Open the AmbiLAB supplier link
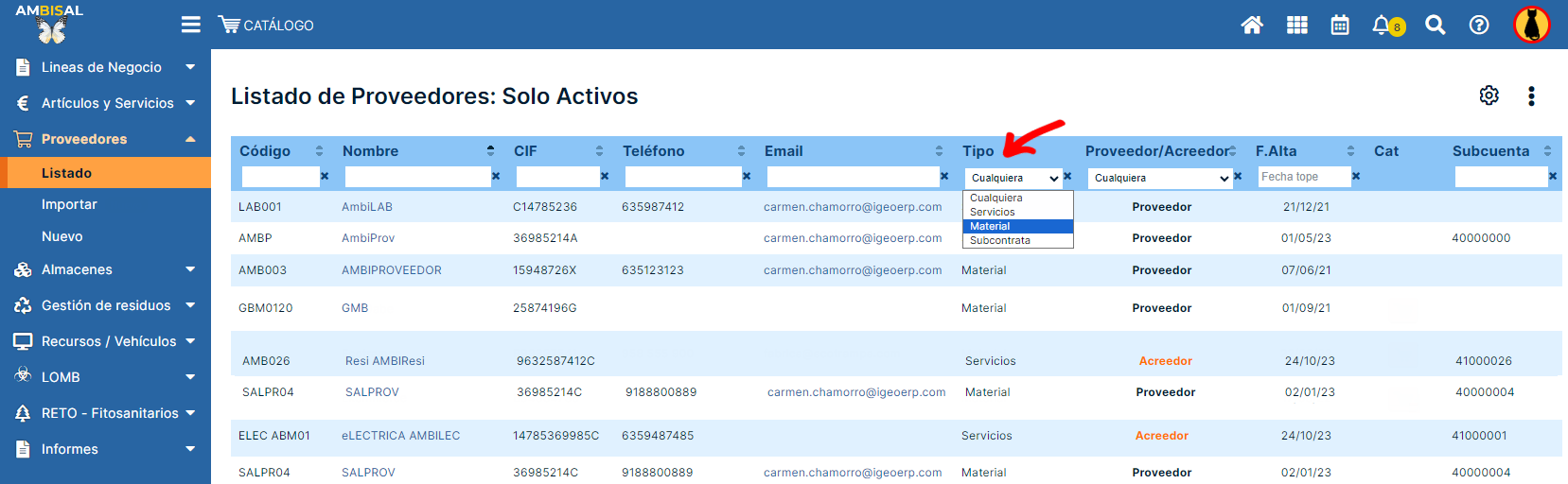Image resolution: width=1568 pixels, height=484 pixels. 367,207
